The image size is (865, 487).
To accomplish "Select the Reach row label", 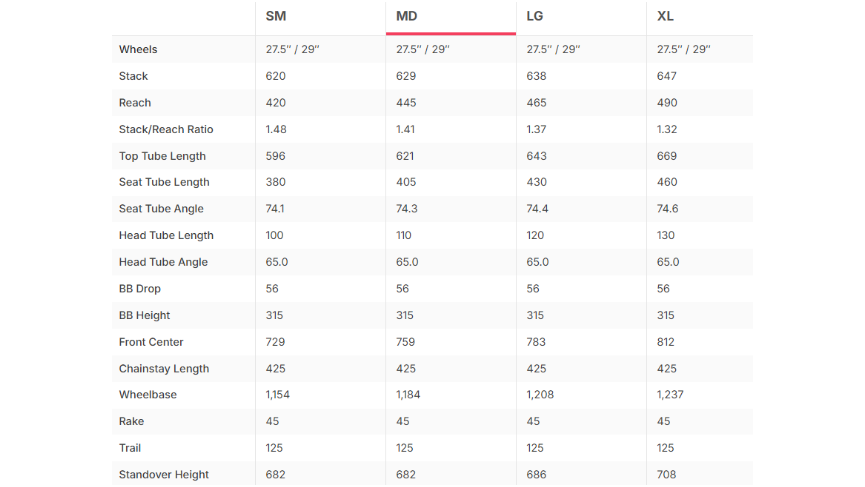I will pos(135,103).
